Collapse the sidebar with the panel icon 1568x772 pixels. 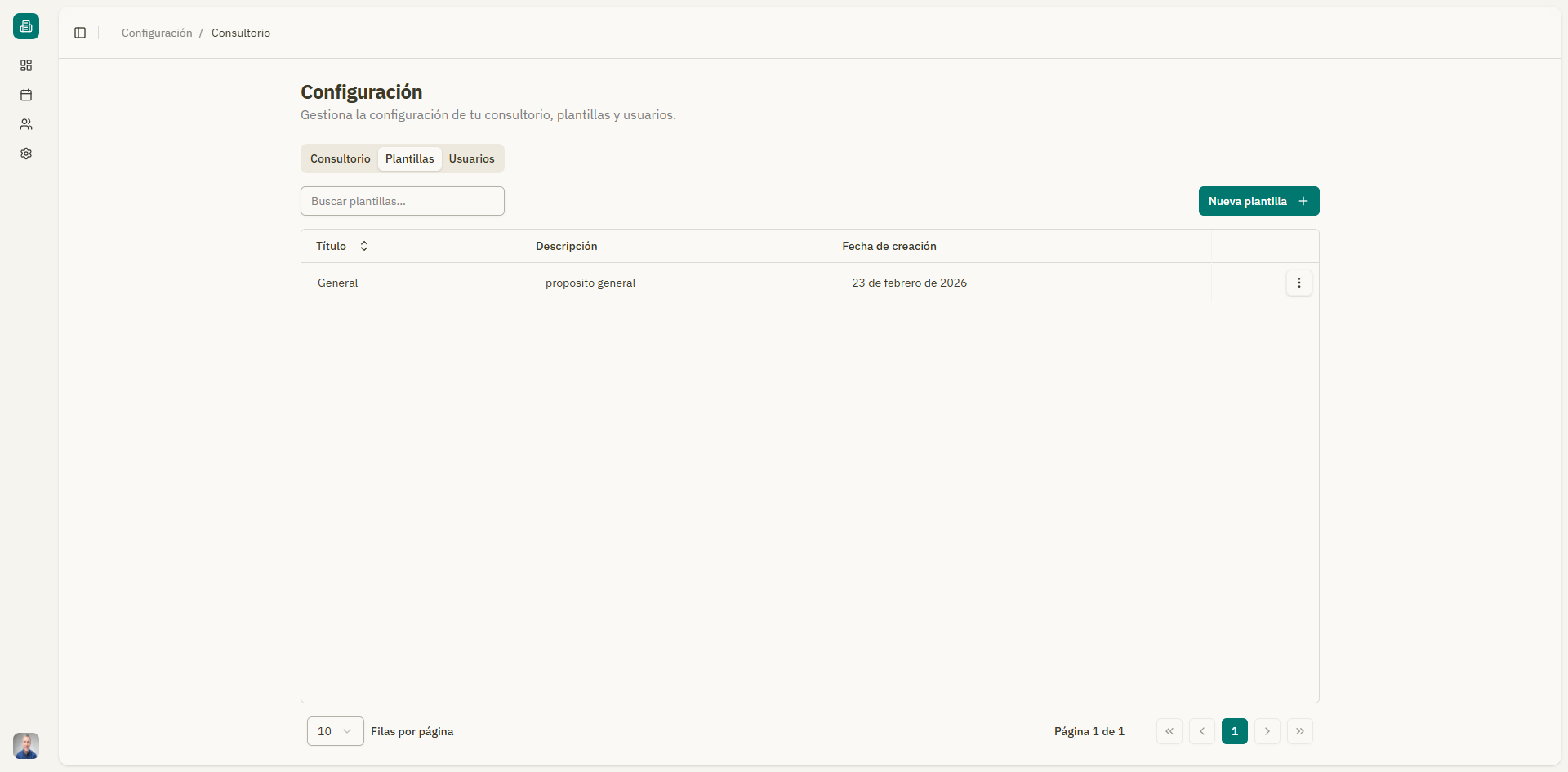(79, 33)
